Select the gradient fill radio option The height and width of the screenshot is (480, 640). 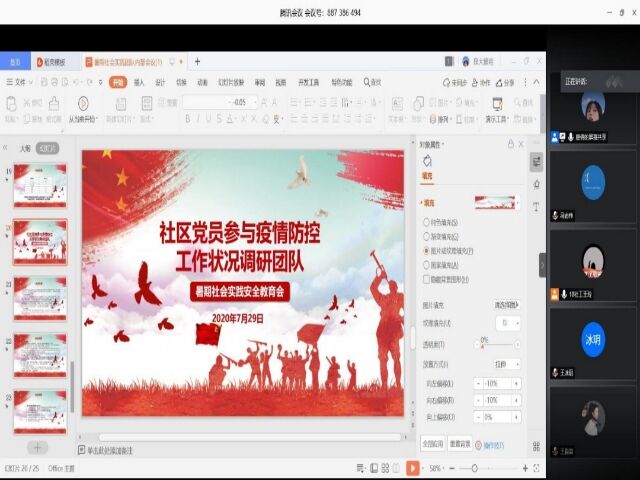(427, 236)
